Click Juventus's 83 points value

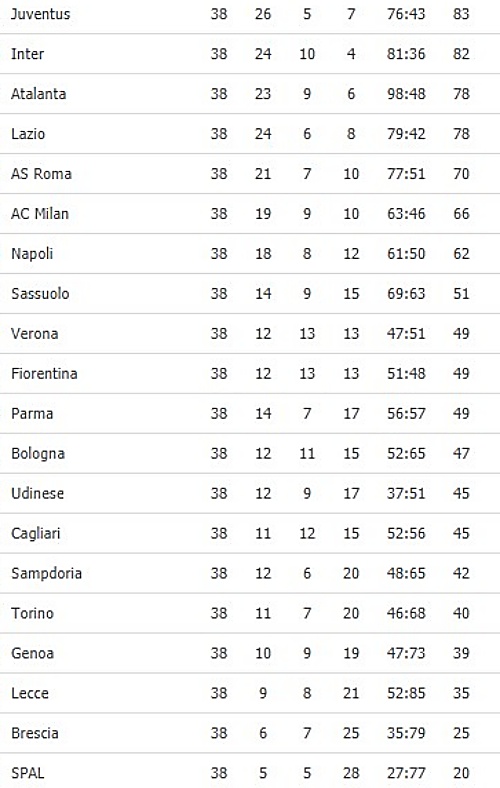click(x=461, y=14)
